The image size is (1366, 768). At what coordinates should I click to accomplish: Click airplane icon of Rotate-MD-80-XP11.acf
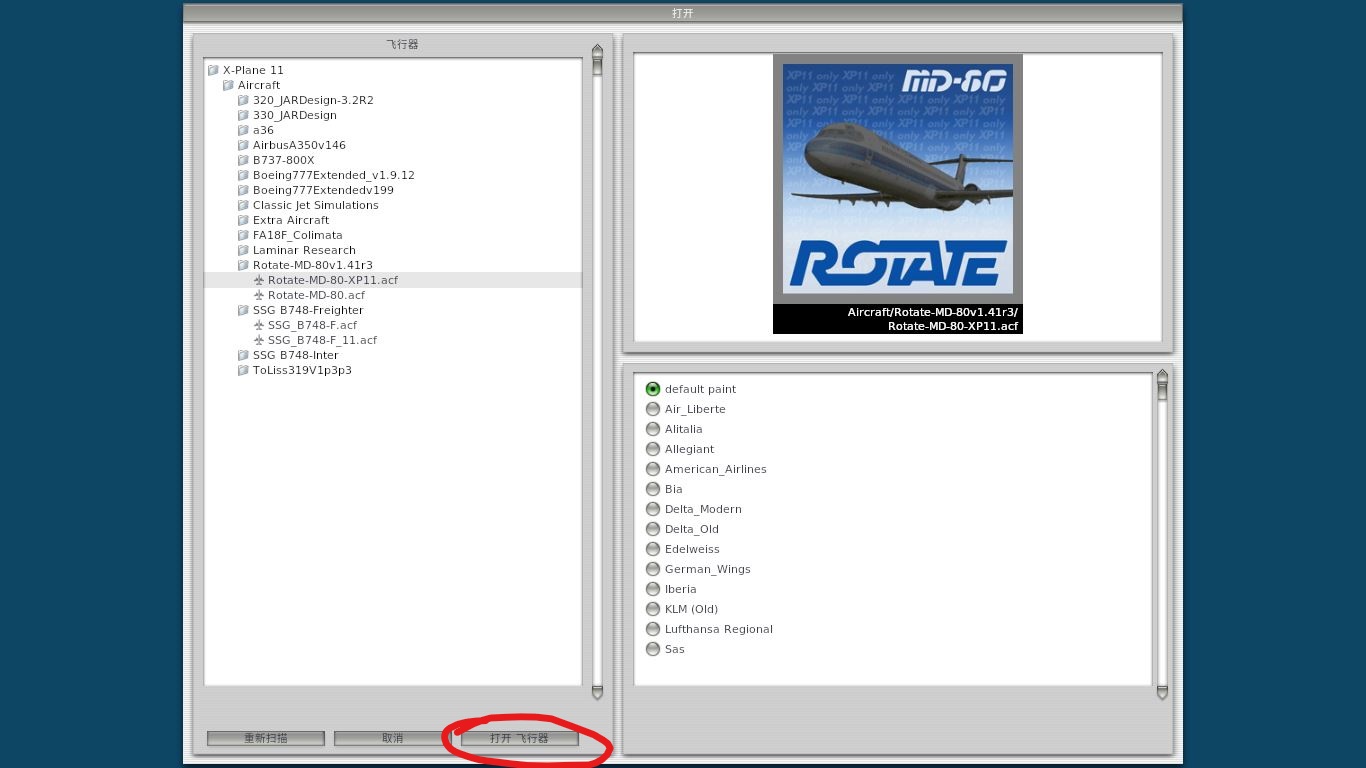[259, 280]
